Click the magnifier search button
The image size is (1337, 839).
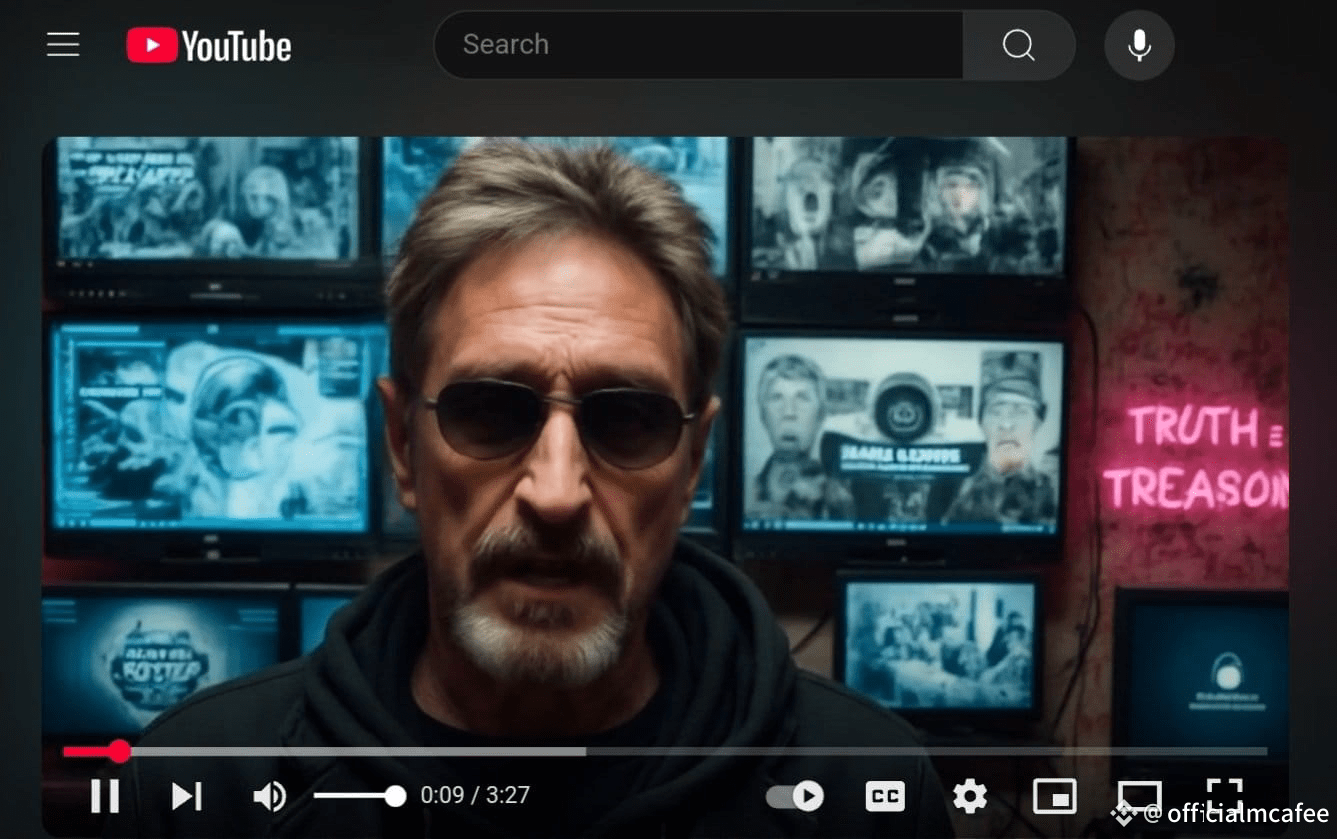(x=1019, y=45)
